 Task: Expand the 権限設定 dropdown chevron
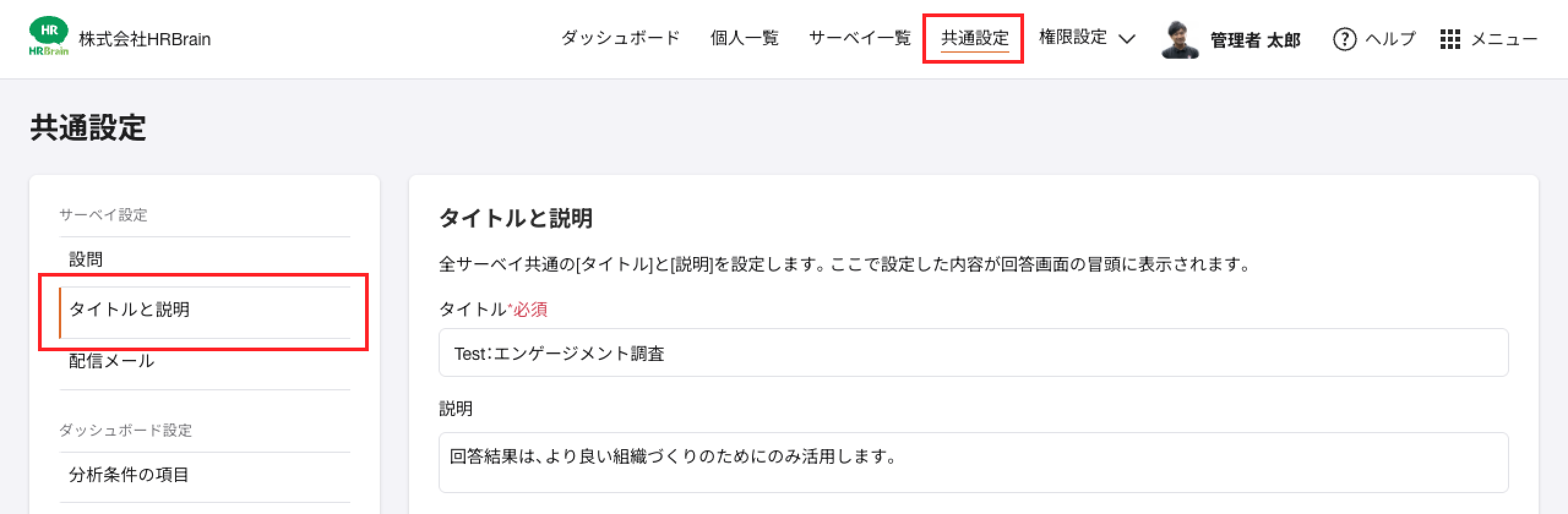(x=1126, y=39)
